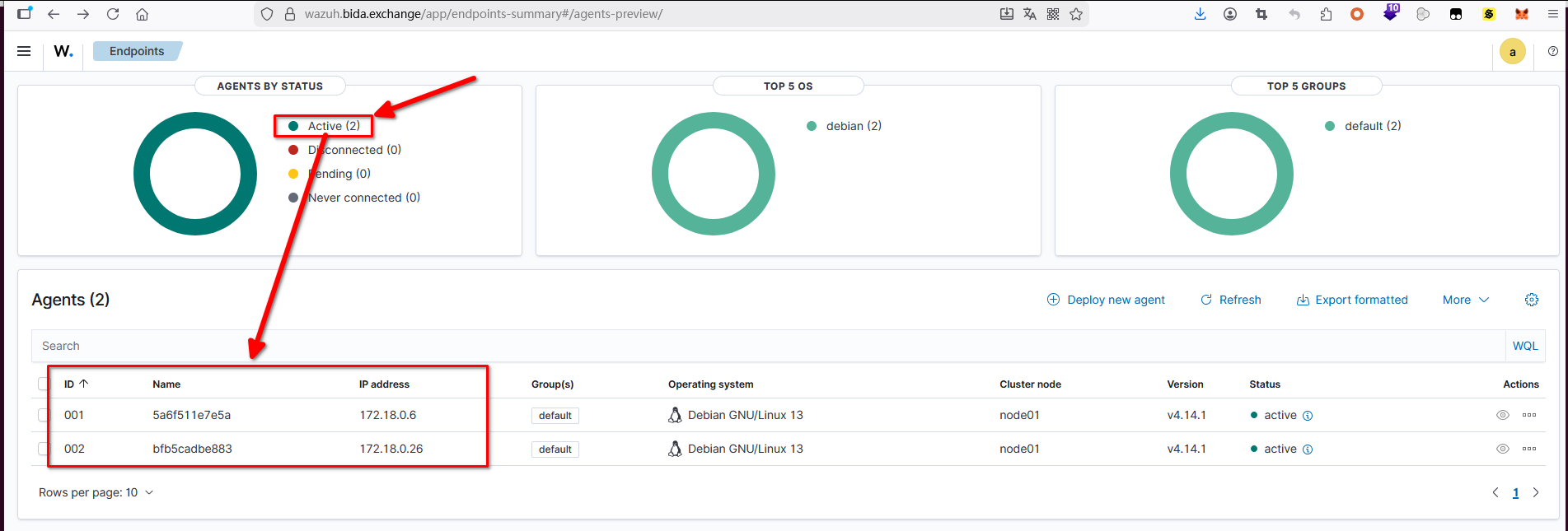
Task: Click the Endpoints breadcrumb tab
Action: click(x=137, y=51)
